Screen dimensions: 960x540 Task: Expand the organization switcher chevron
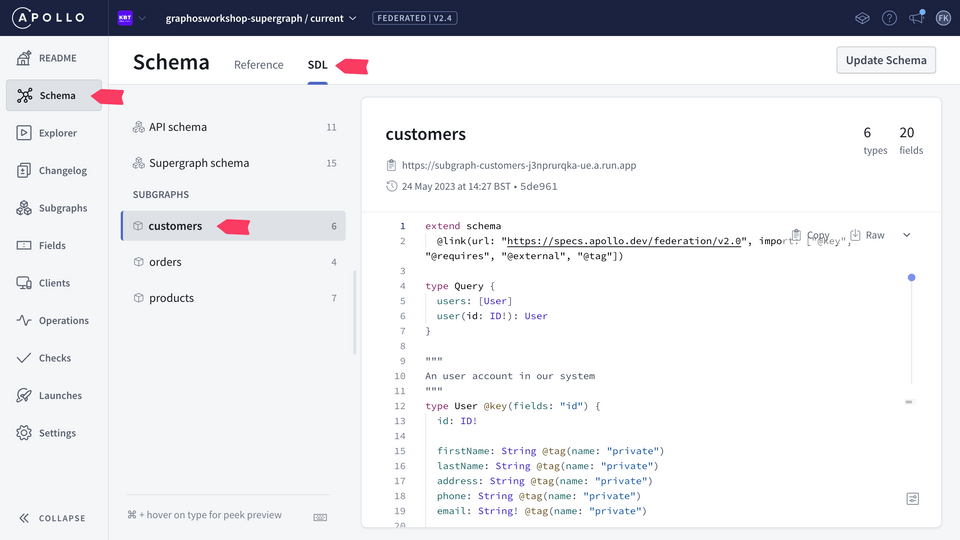click(142, 18)
